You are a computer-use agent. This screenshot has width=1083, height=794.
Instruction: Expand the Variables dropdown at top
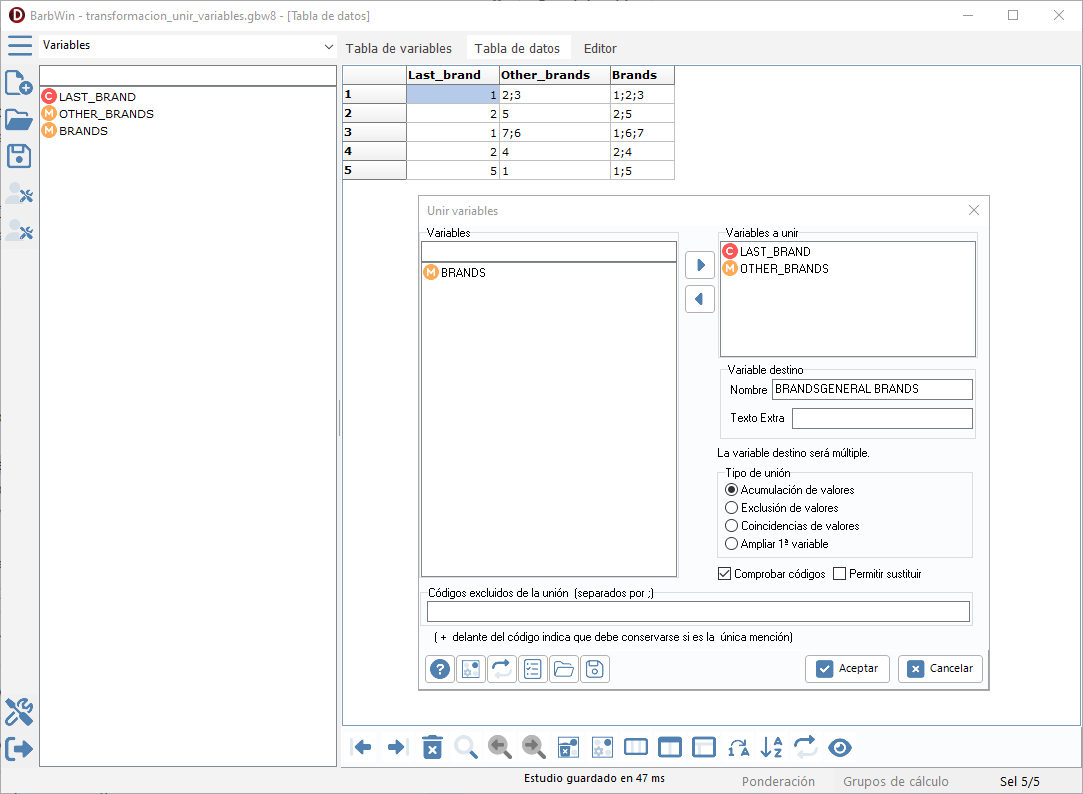(x=329, y=46)
